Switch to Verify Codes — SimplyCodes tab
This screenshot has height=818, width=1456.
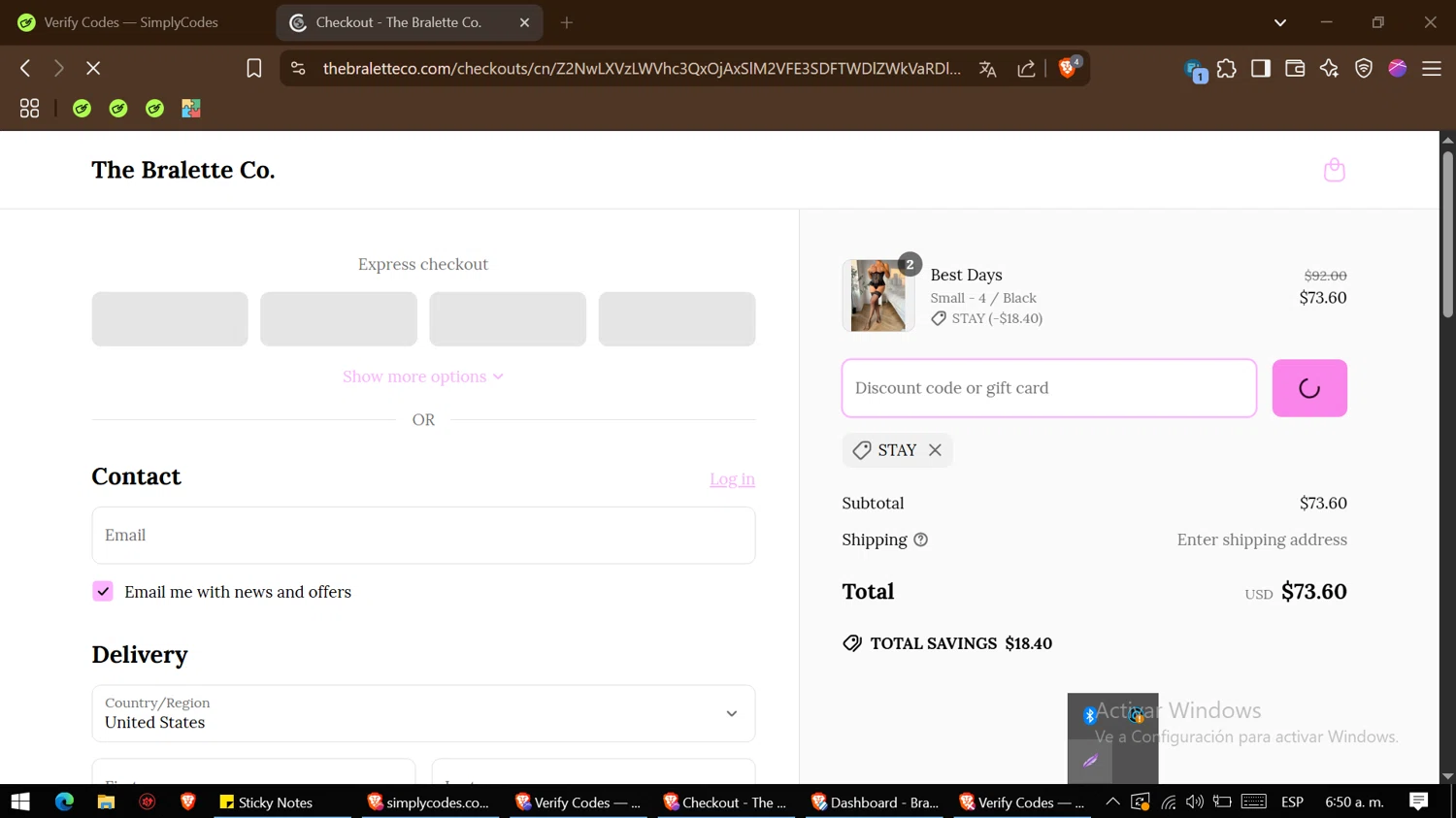(131, 22)
